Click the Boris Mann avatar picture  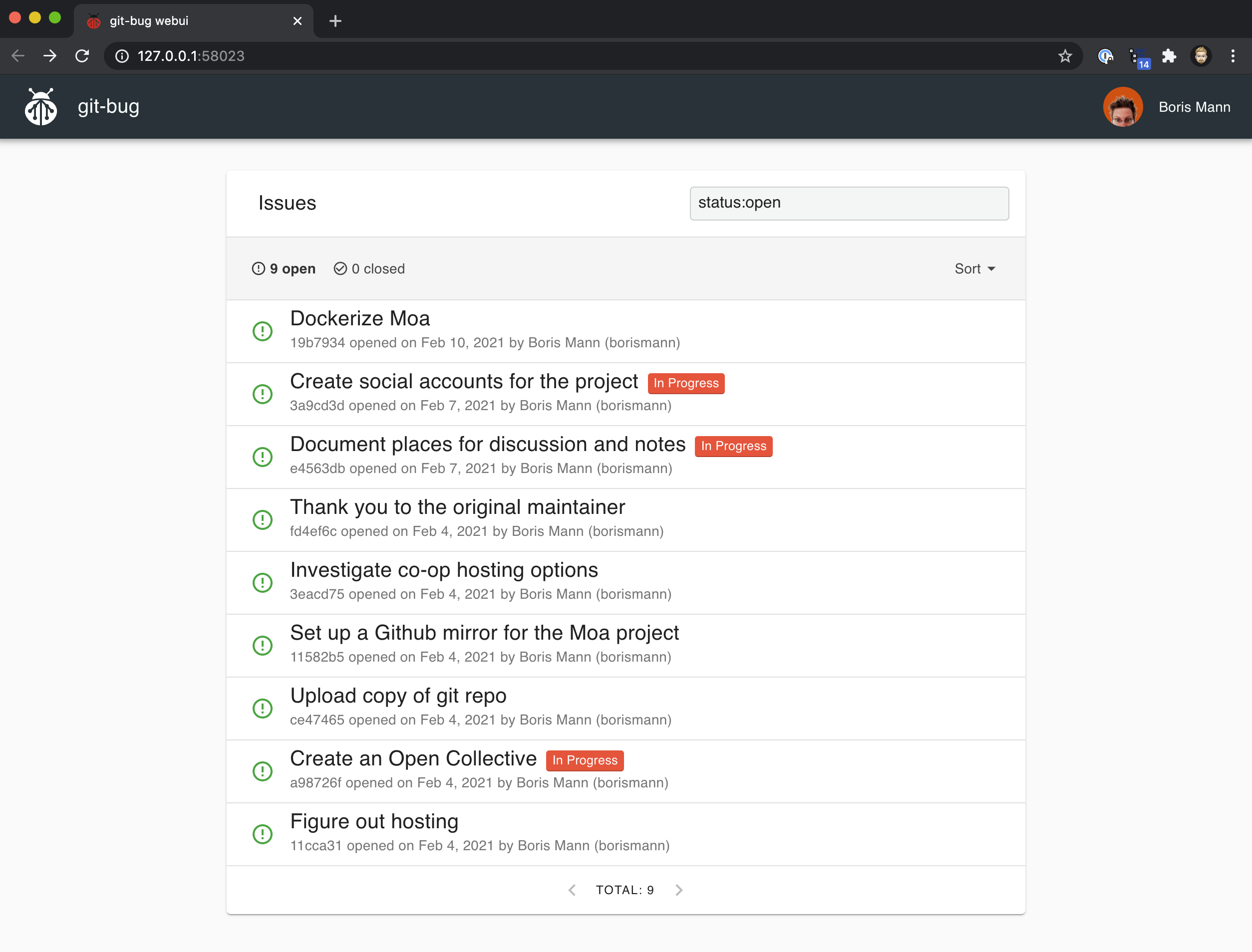(x=1122, y=107)
